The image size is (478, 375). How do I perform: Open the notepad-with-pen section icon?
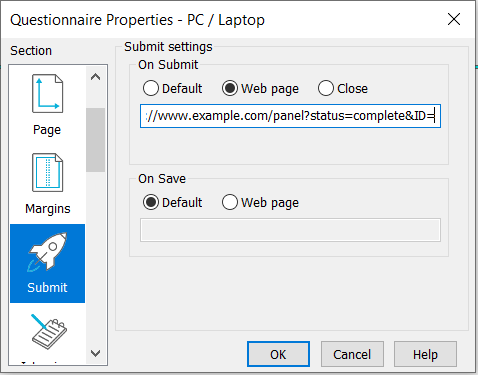(49, 332)
